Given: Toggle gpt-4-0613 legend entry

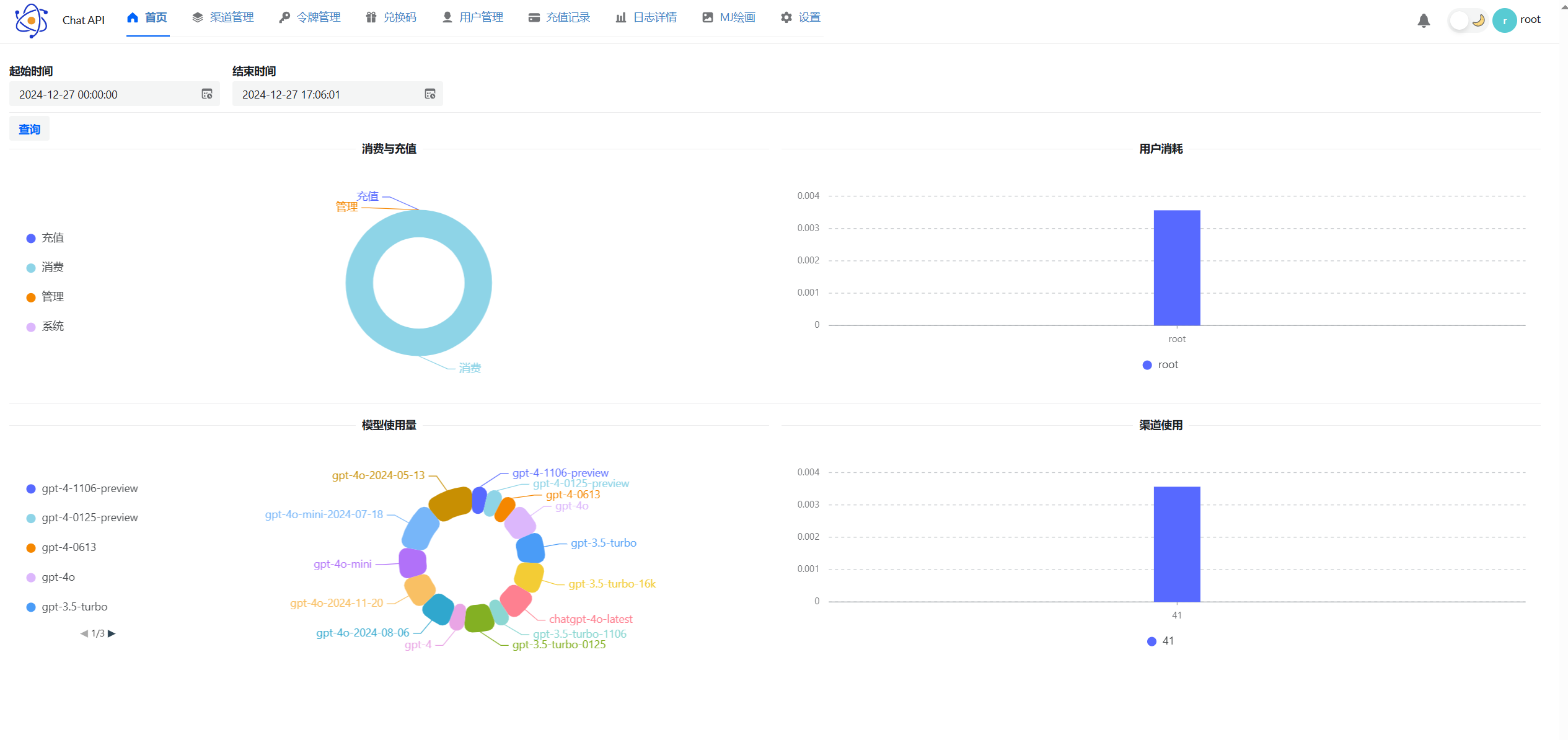Looking at the screenshot, I should click(x=61, y=547).
